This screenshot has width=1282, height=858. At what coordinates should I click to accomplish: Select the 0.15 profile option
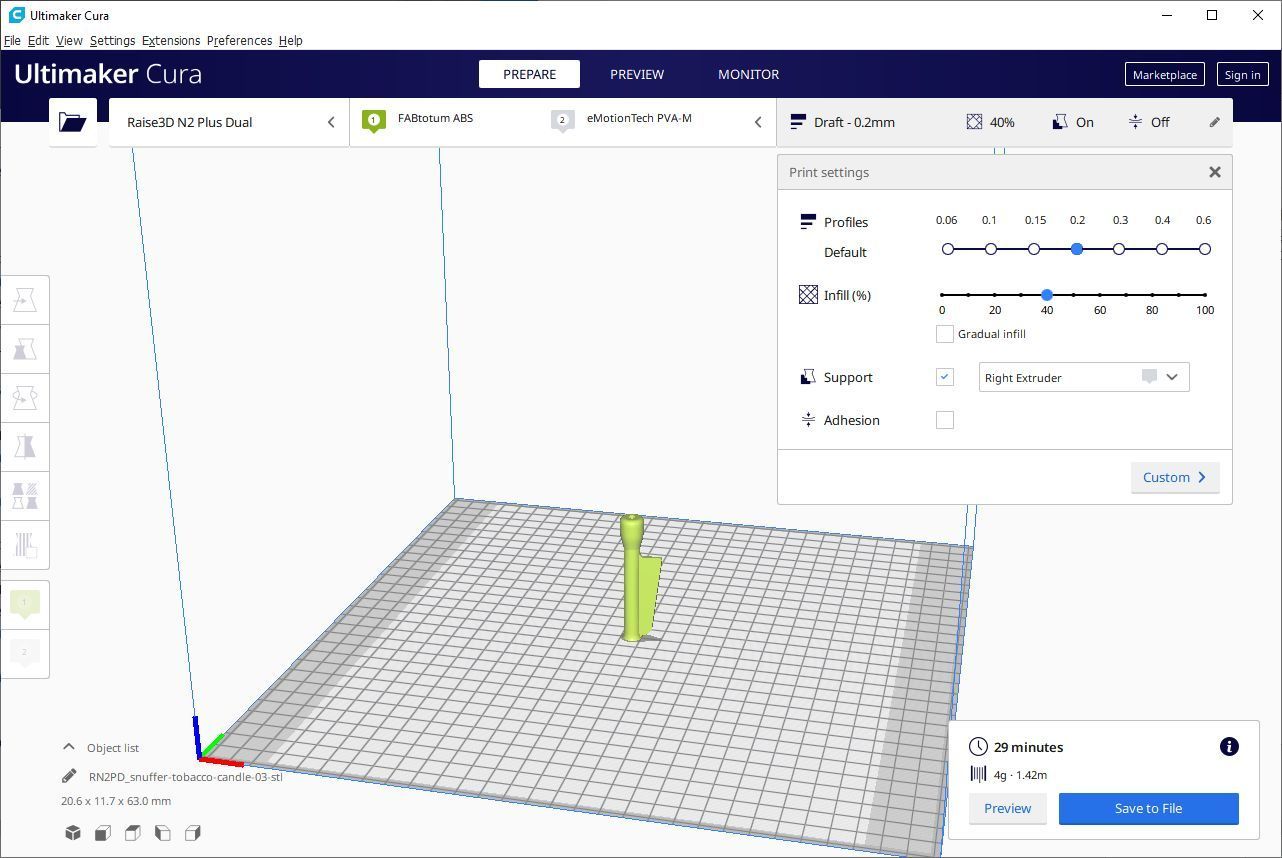1034,249
